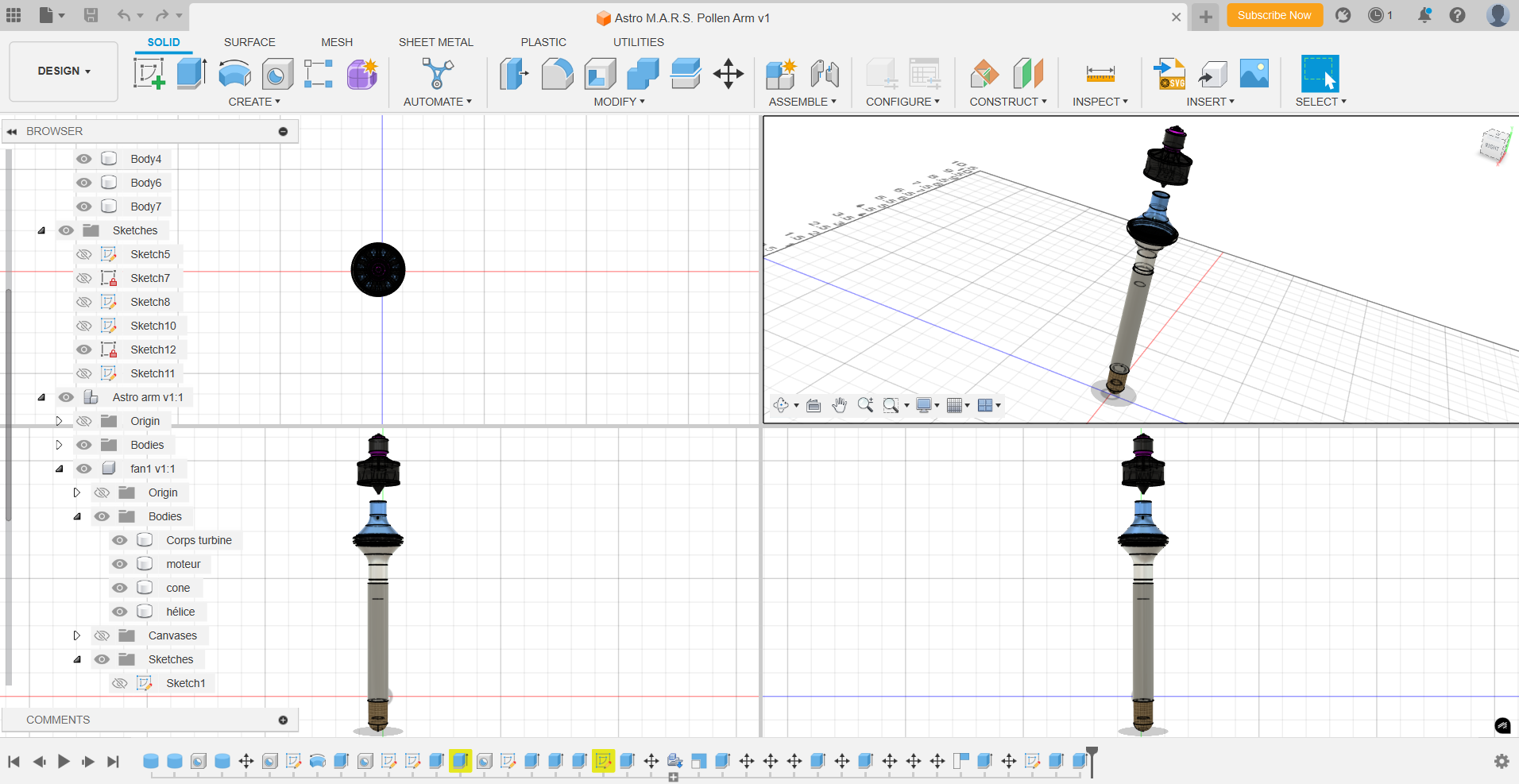Select the SOLID tab
This screenshot has width=1519, height=784.
click(x=164, y=42)
